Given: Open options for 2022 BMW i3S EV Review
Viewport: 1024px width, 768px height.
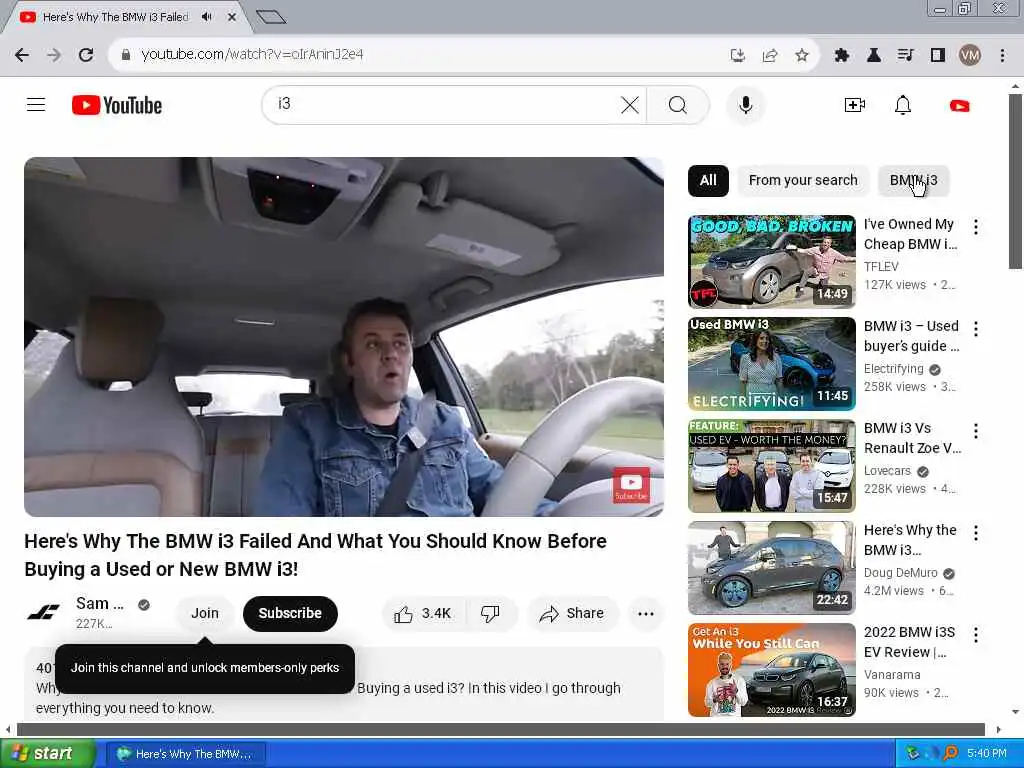Looking at the screenshot, I should click(x=976, y=635).
